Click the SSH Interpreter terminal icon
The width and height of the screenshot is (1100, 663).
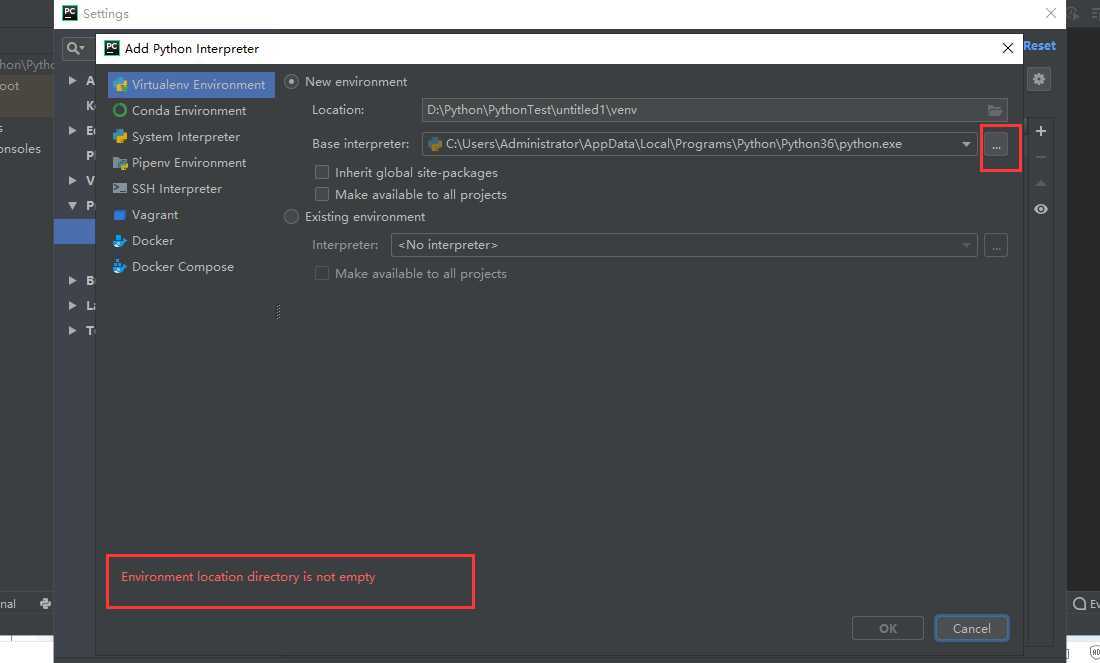(120, 189)
